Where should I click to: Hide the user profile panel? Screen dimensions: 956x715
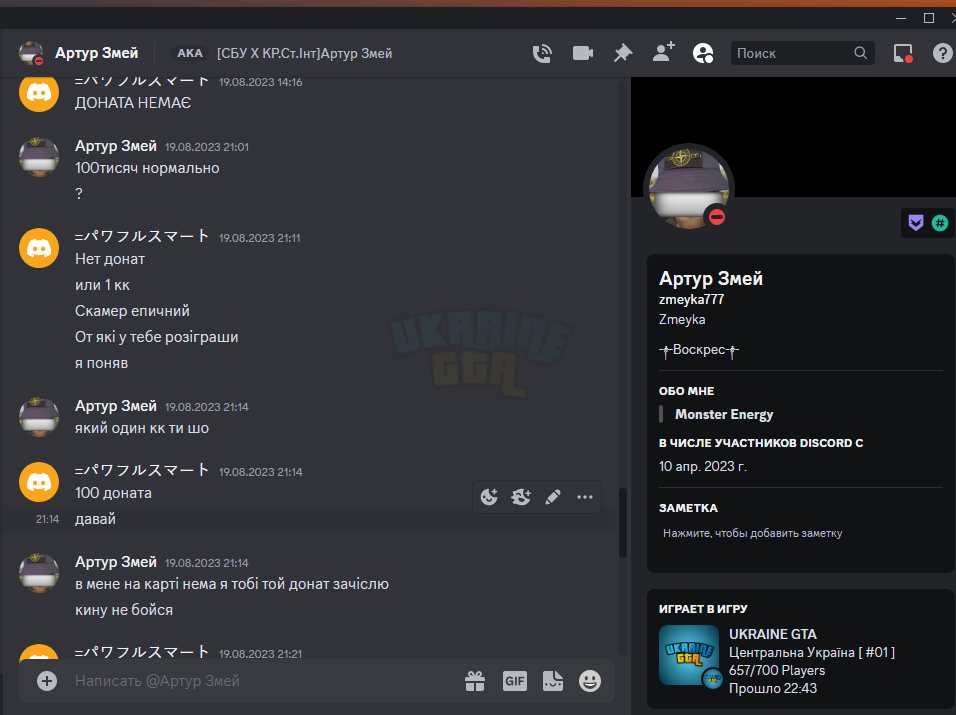coord(703,54)
